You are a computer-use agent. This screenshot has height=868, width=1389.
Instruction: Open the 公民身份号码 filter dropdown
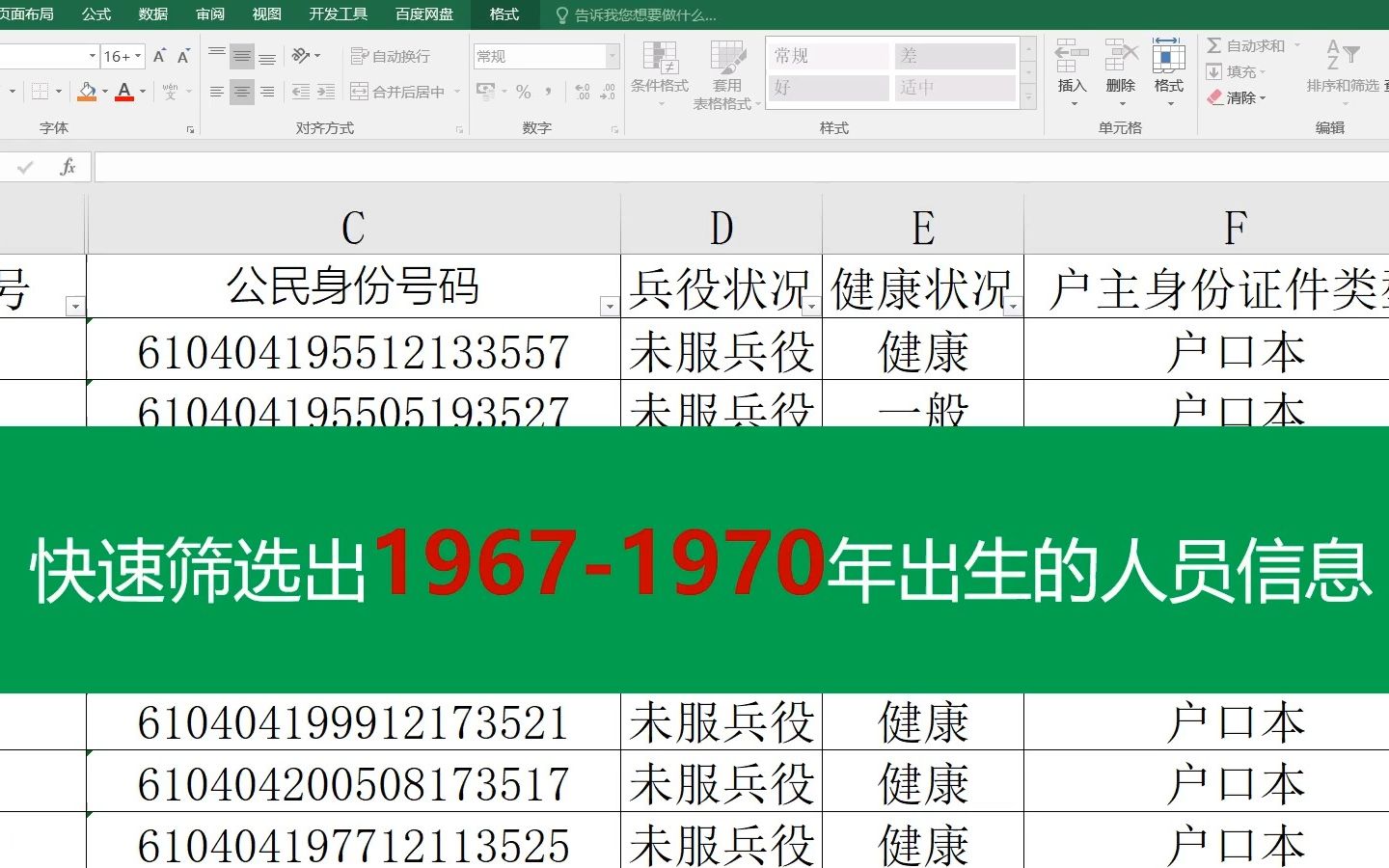point(609,307)
